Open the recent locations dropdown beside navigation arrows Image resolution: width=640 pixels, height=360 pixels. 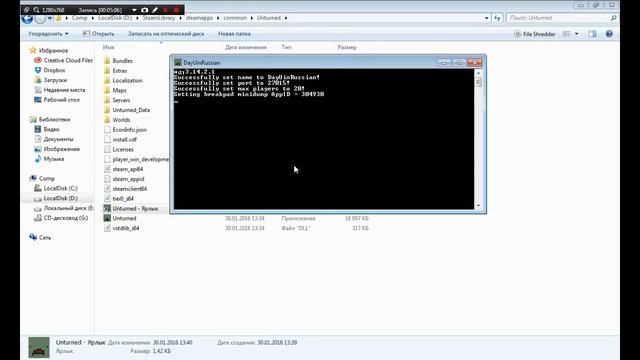[50, 18]
